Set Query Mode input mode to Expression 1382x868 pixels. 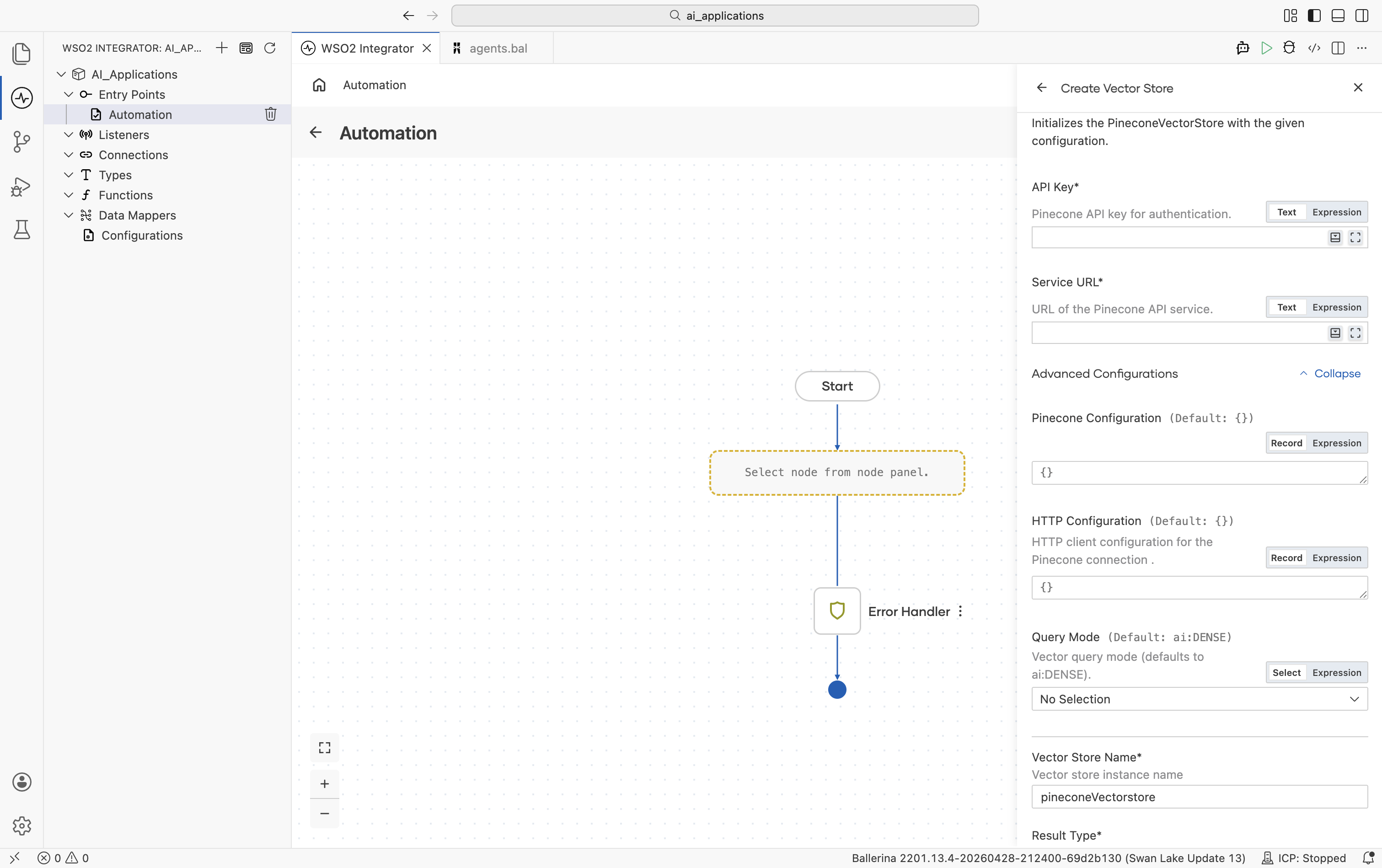[x=1337, y=672]
